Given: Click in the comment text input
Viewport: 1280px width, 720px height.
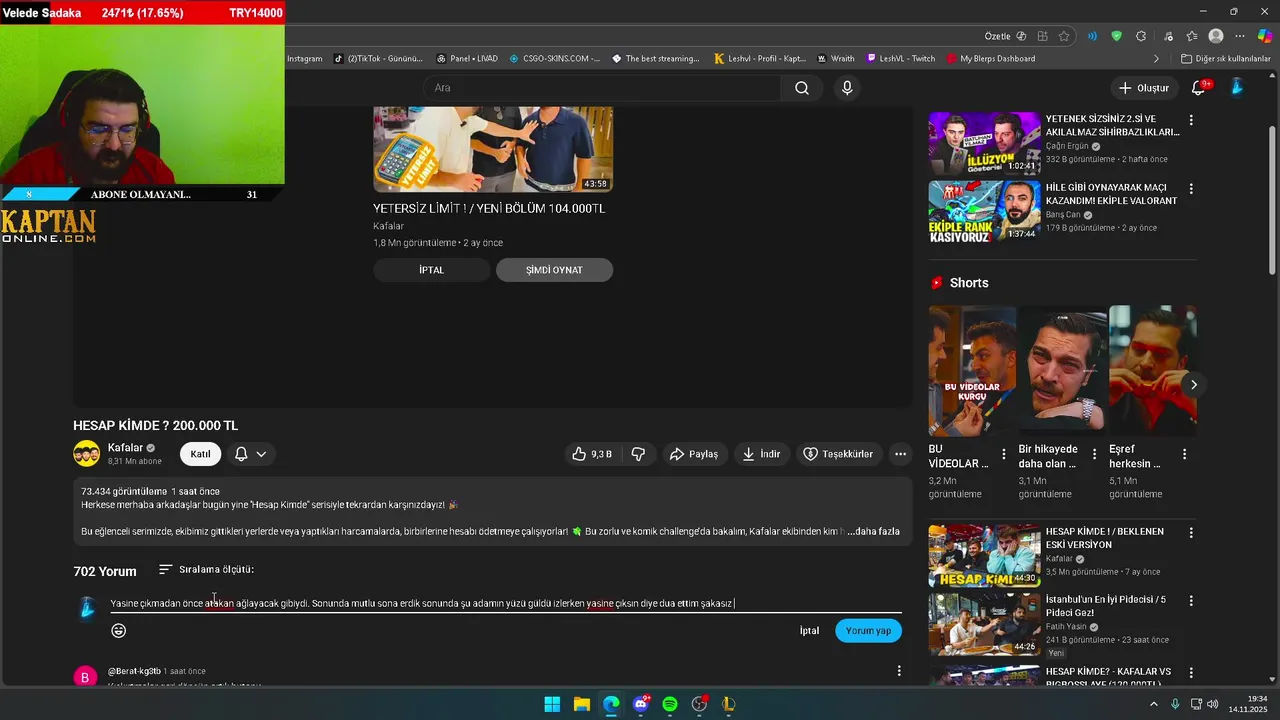Looking at the screenshot, I should [505, 604].
